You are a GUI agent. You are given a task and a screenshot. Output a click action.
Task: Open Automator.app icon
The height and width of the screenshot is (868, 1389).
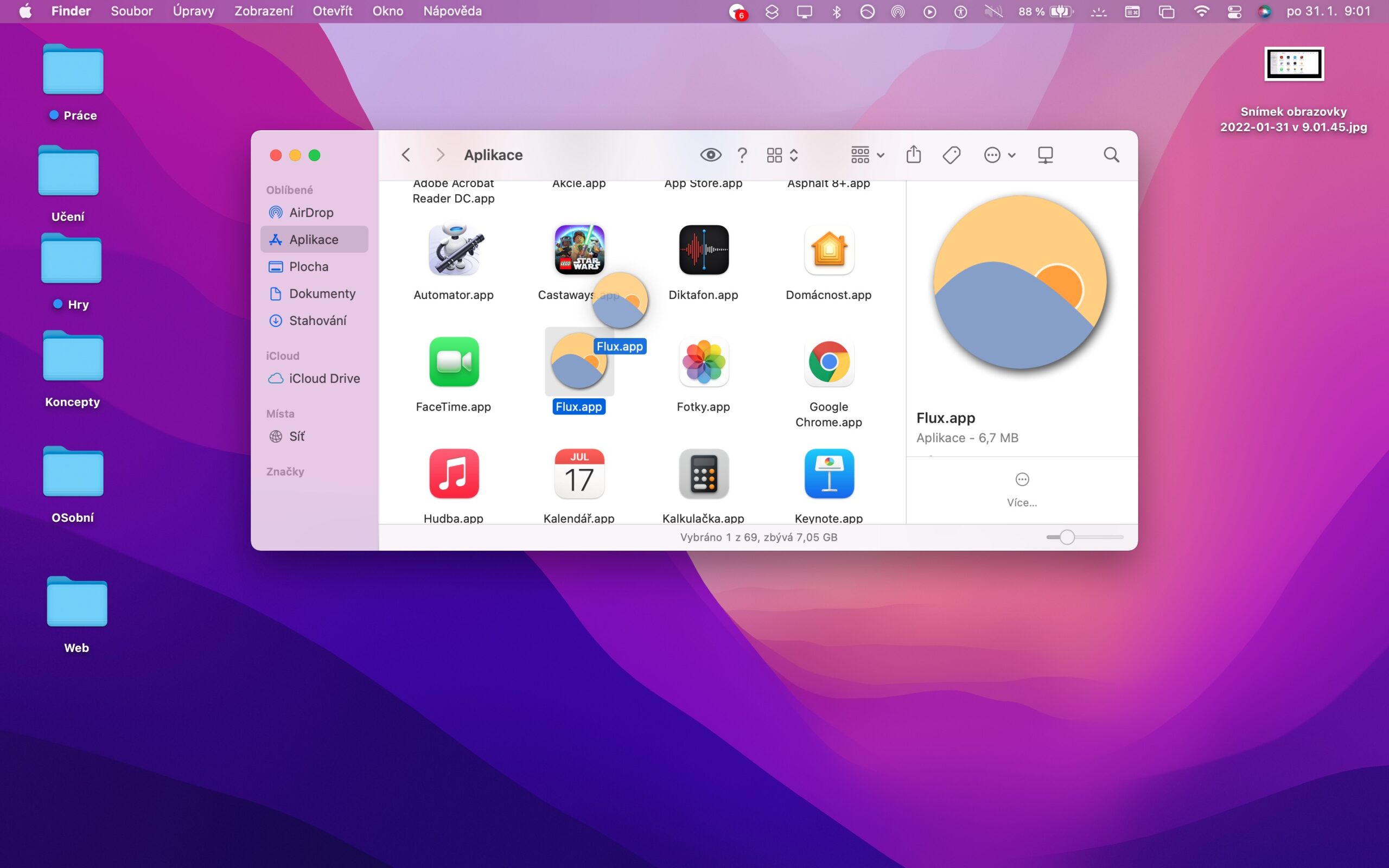[454, 250]
